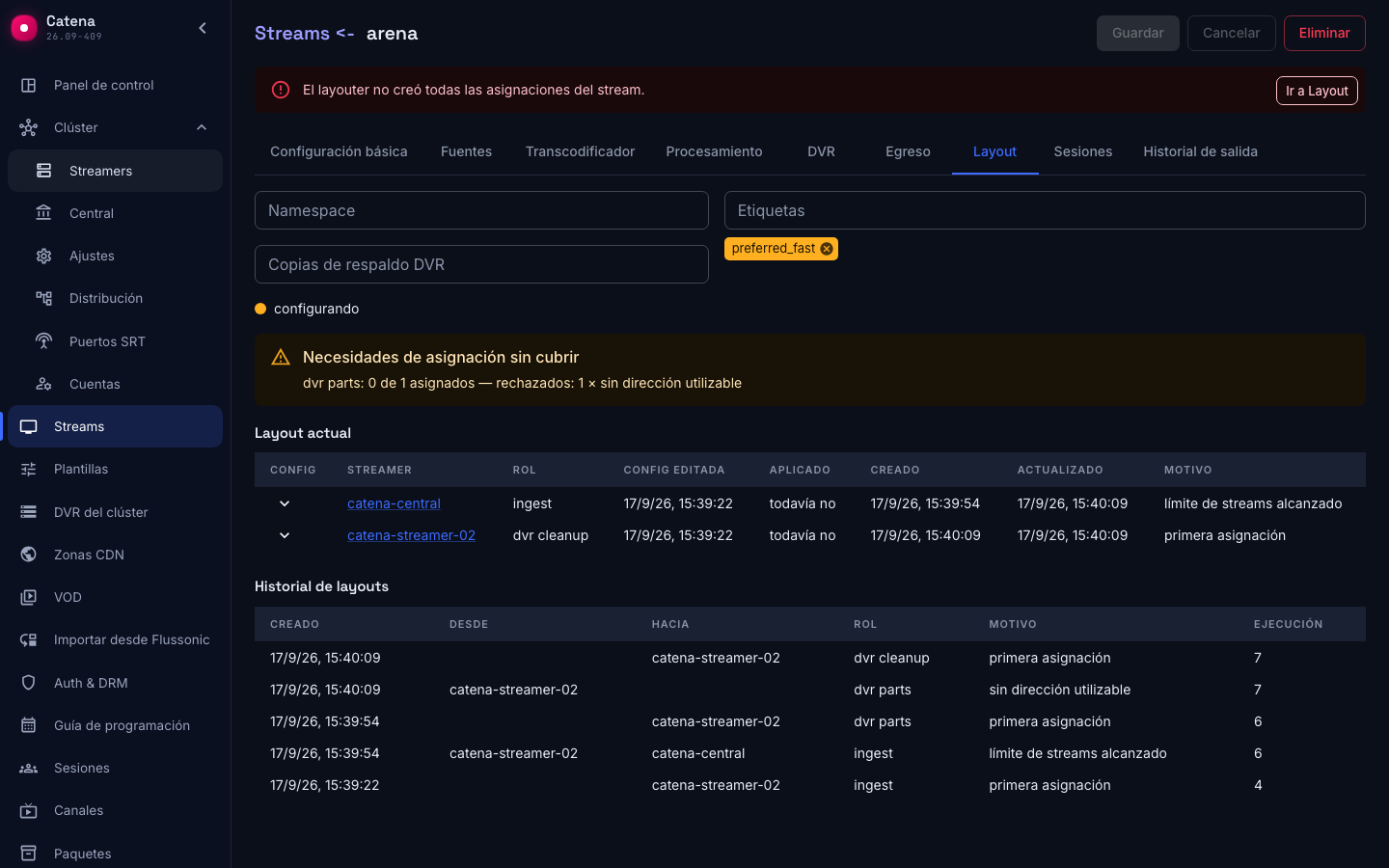The image size is (1389, 868).
Task: Click the Importar desde Flussonic icon
Action: [29, 639]
